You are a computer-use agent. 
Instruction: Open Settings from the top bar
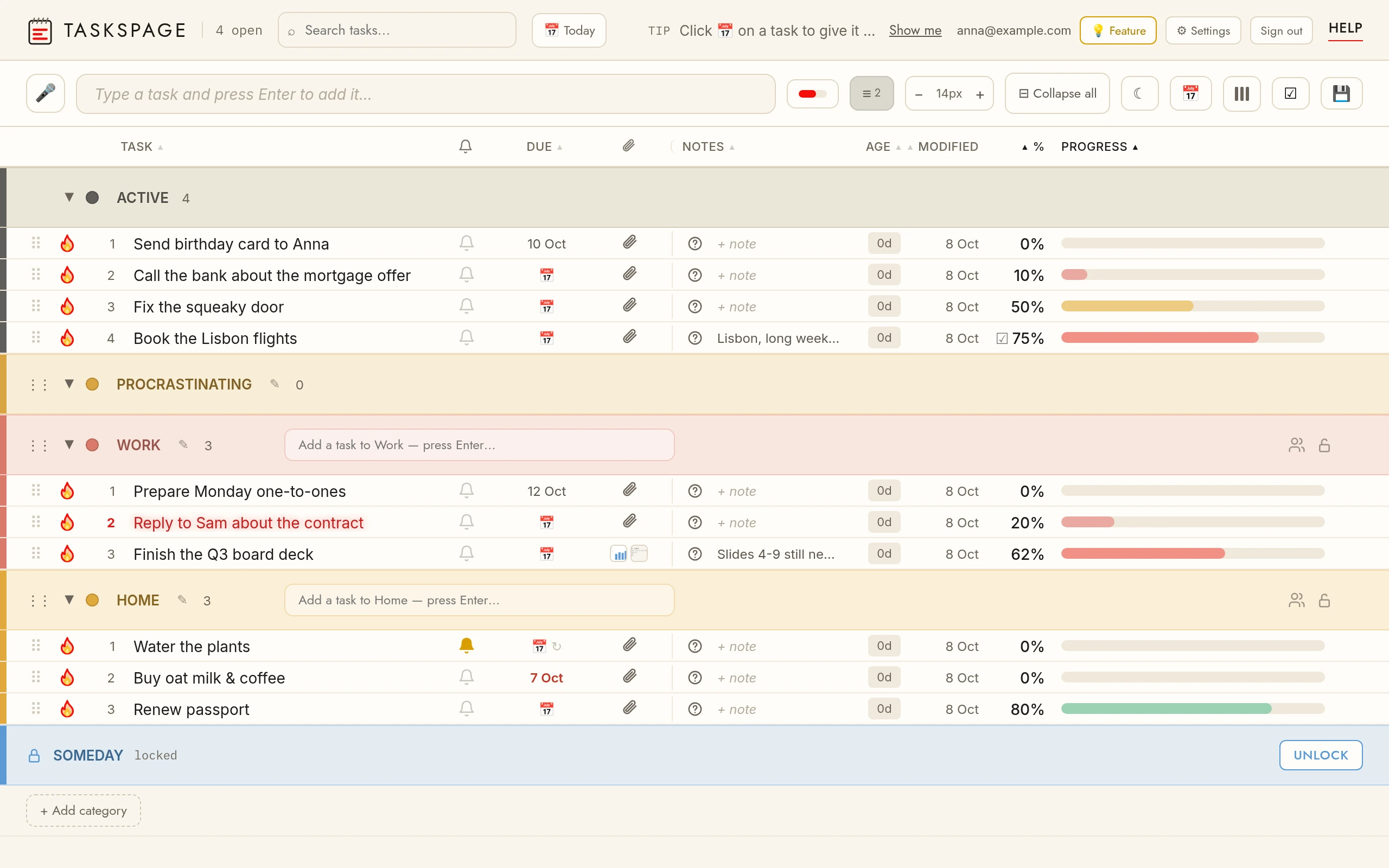pos(1203,30)
